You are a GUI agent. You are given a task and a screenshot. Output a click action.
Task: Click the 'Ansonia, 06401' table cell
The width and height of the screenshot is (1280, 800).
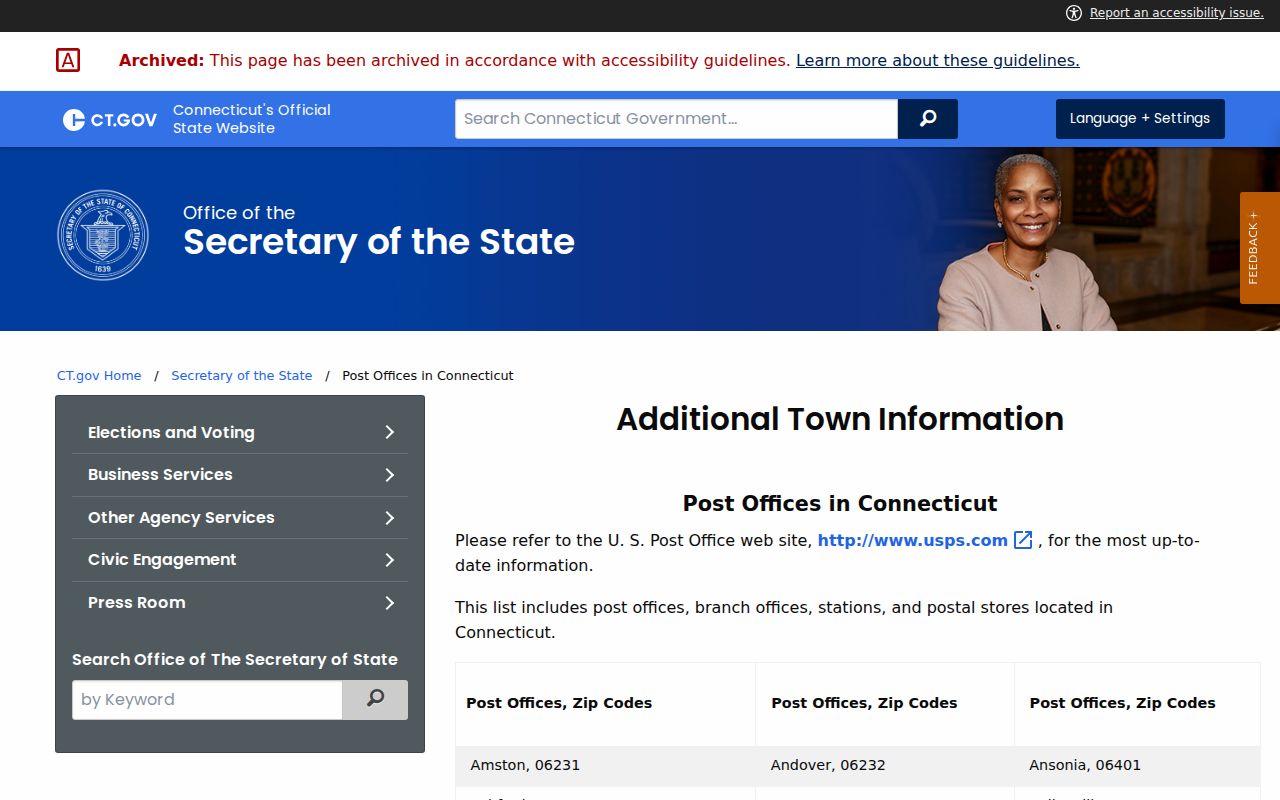[1137, 765]
